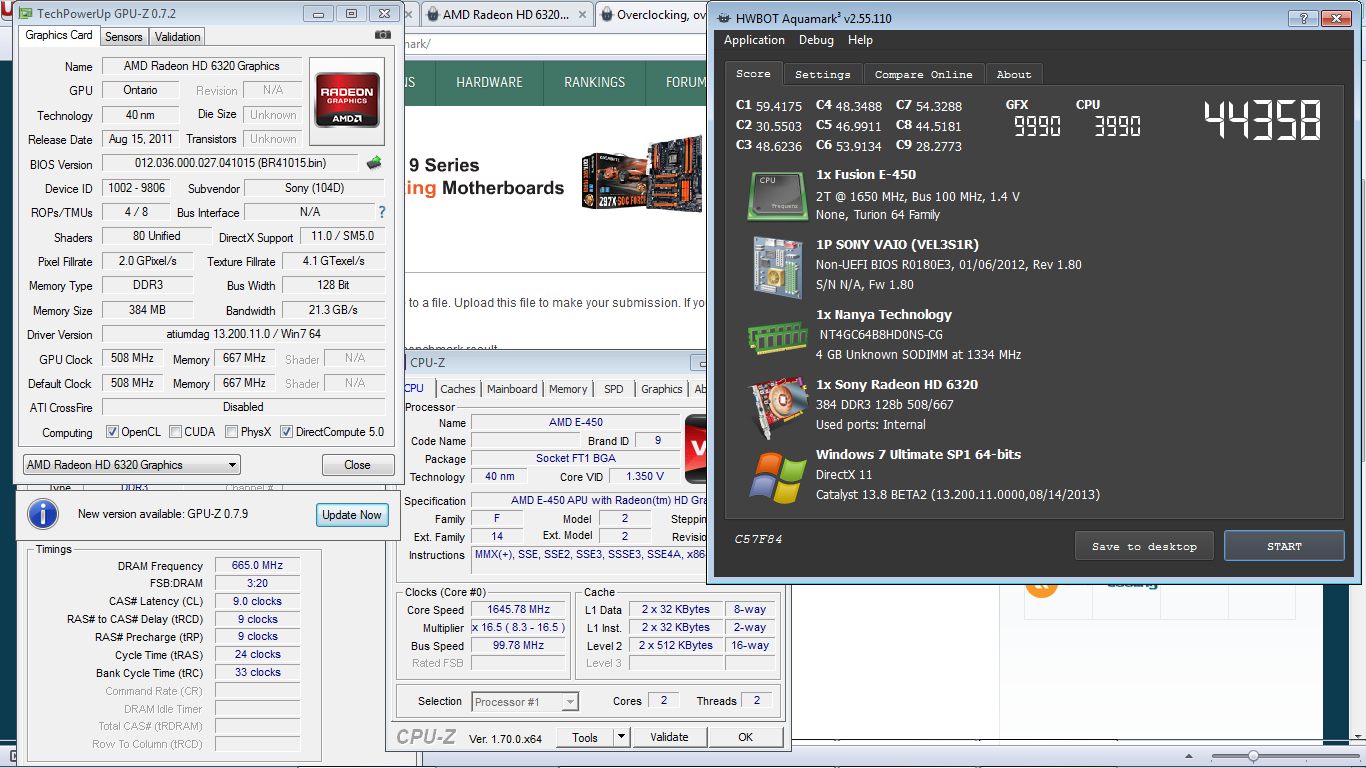This screenshot has height=768, width=1366.
Task: Open the GPU selection dropdown in GPU-Z
Action: click(x=131, y=464)
